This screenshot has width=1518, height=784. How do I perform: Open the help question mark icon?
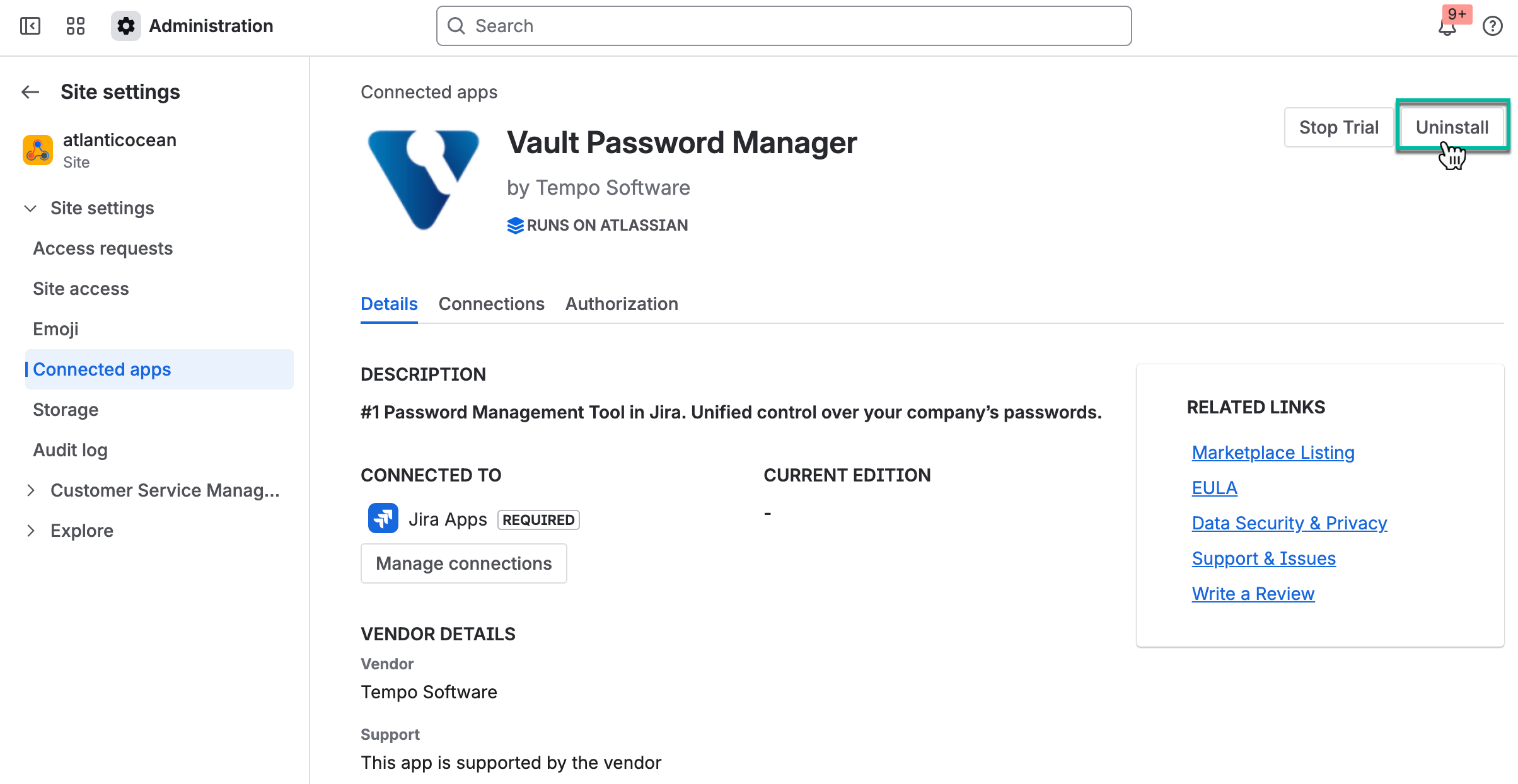[x=1493, y=26]
